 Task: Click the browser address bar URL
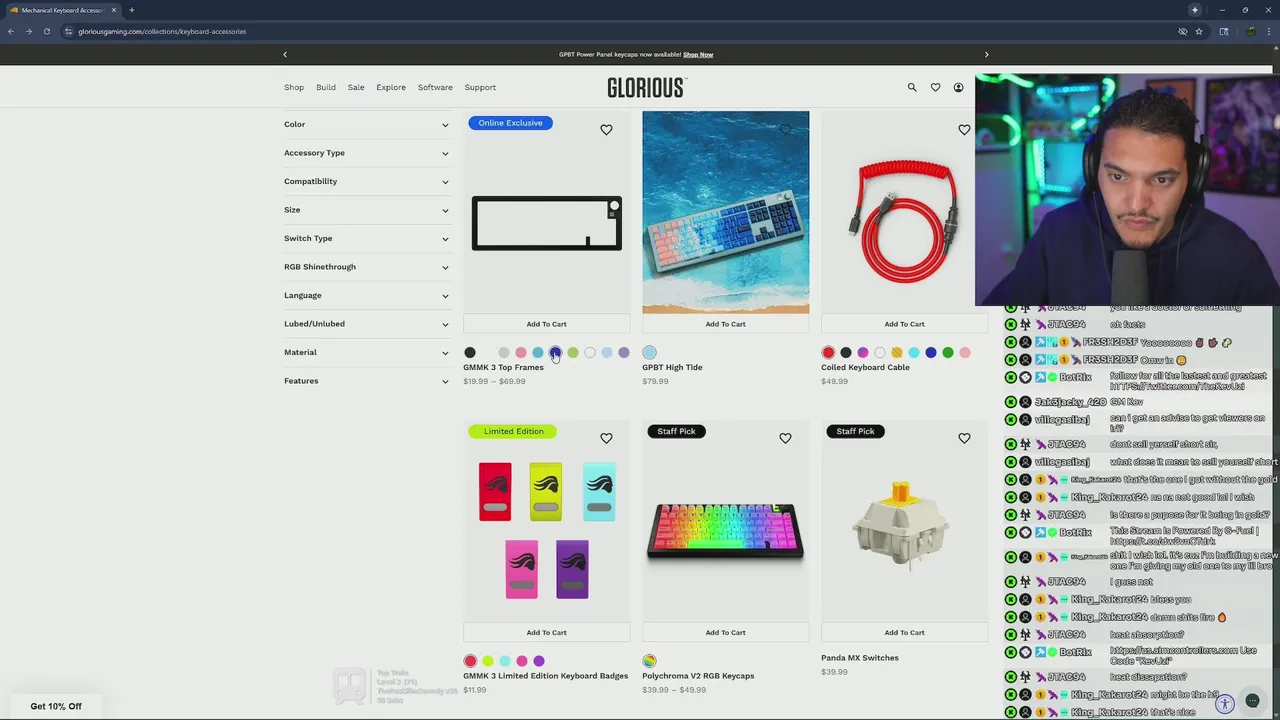point(162,31)
